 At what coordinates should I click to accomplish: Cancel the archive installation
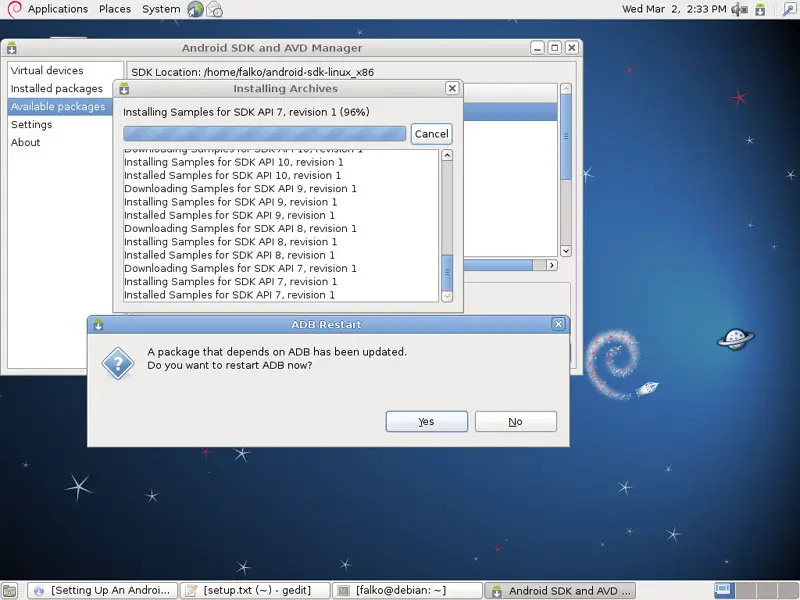point(431,134)
